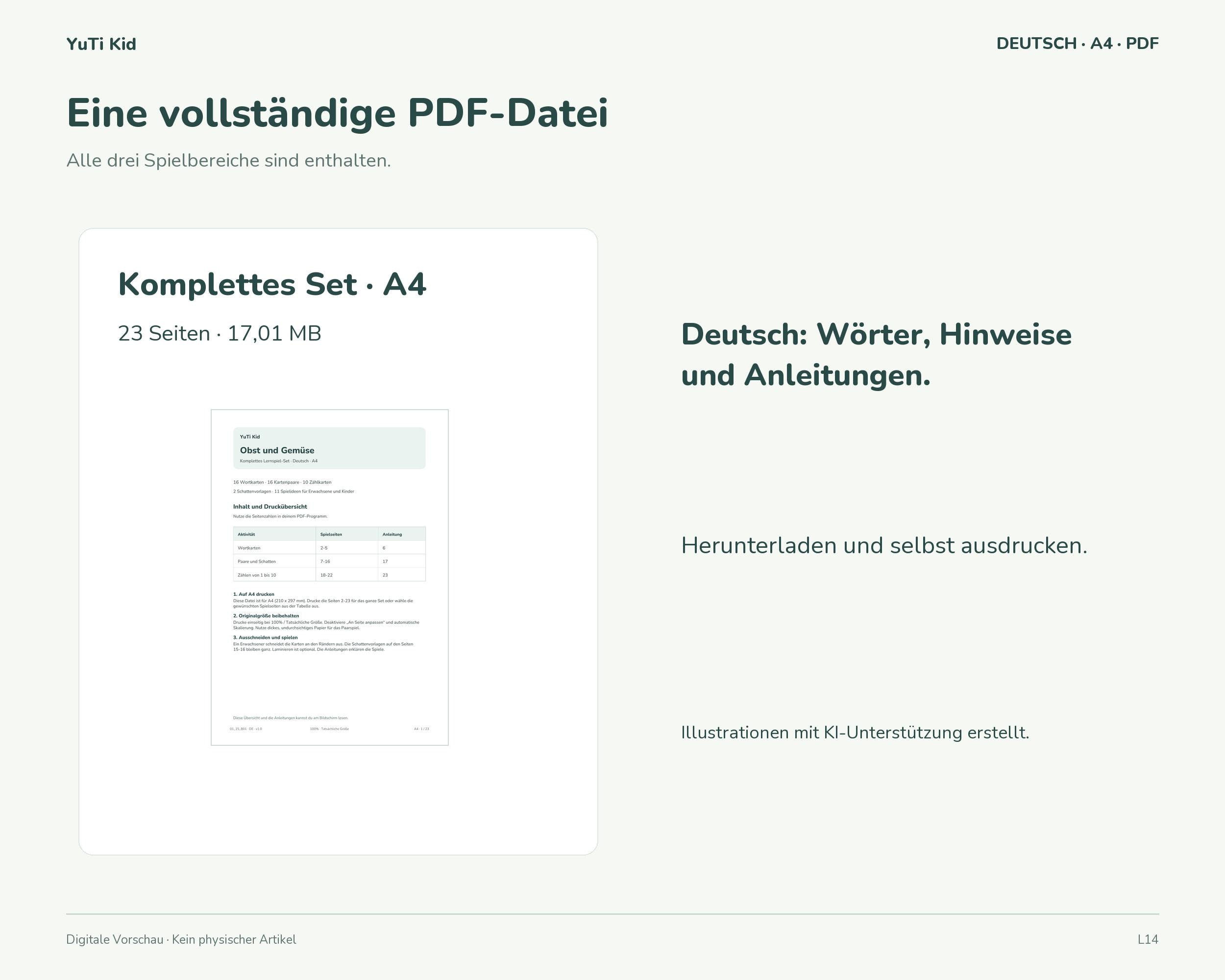Click '16 Wortkarten · 16 Kartenpaare · 10 Zählkarten' line
The image size is (1225, 980).
coord(282,482)
